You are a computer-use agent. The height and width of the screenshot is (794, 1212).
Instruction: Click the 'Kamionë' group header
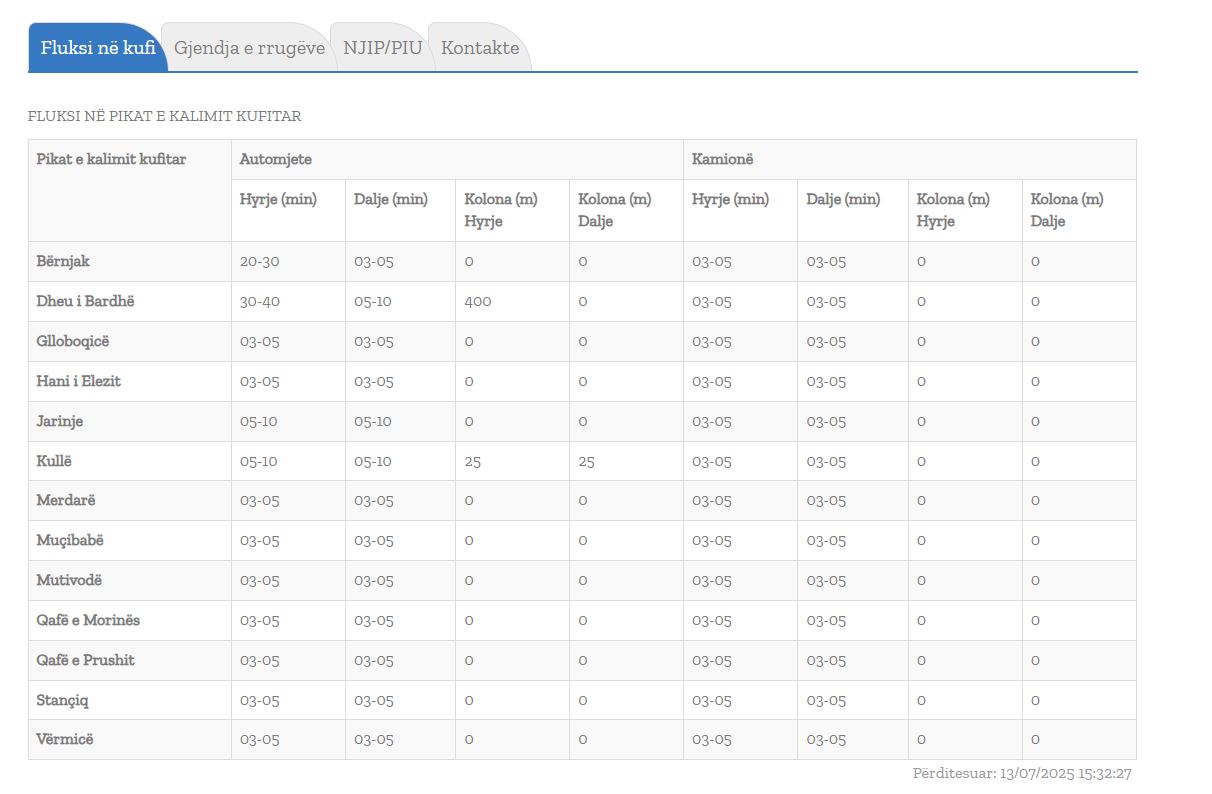pos(722,159)
